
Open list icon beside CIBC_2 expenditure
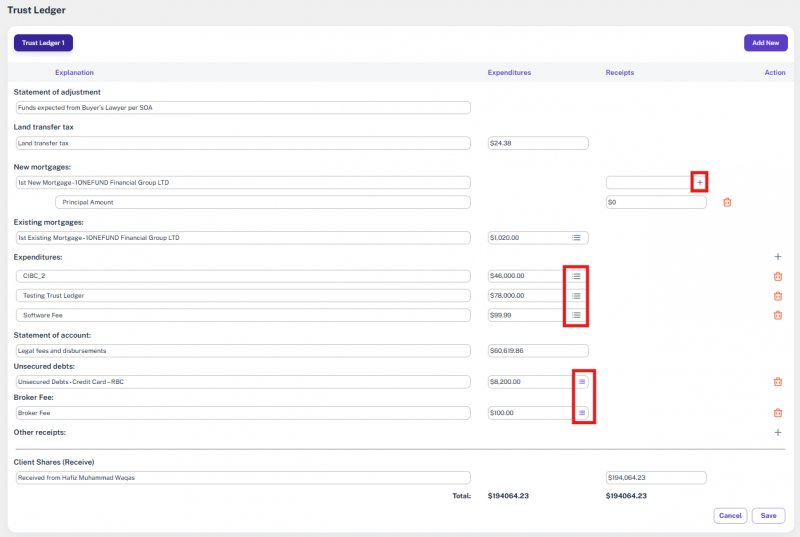tap(576, 276)
